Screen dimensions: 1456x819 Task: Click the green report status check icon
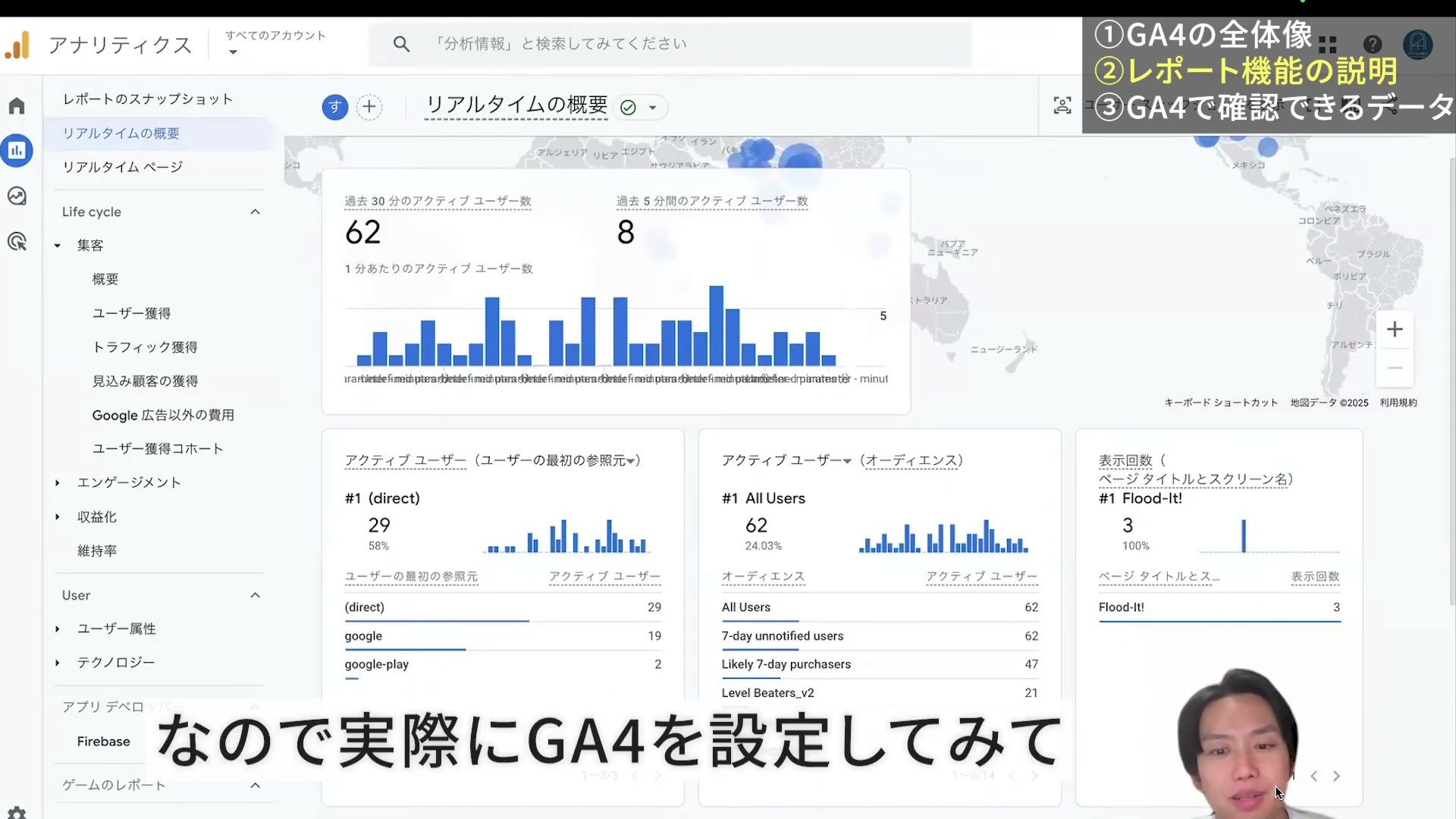point(628,108)
